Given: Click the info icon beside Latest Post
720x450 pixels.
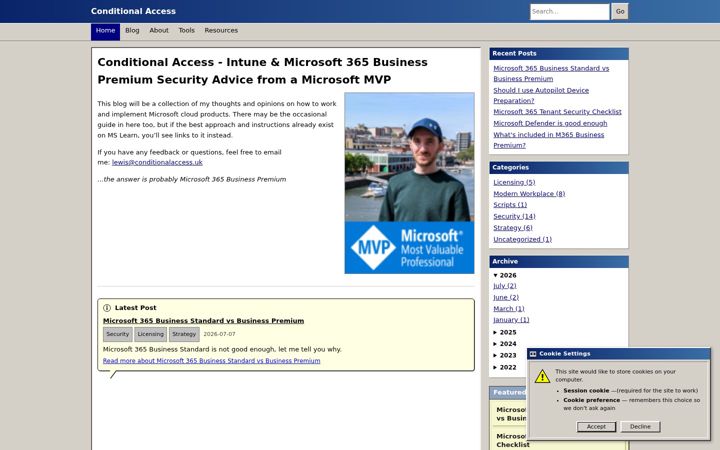Looking at the screenshot, I should point(107,308).
